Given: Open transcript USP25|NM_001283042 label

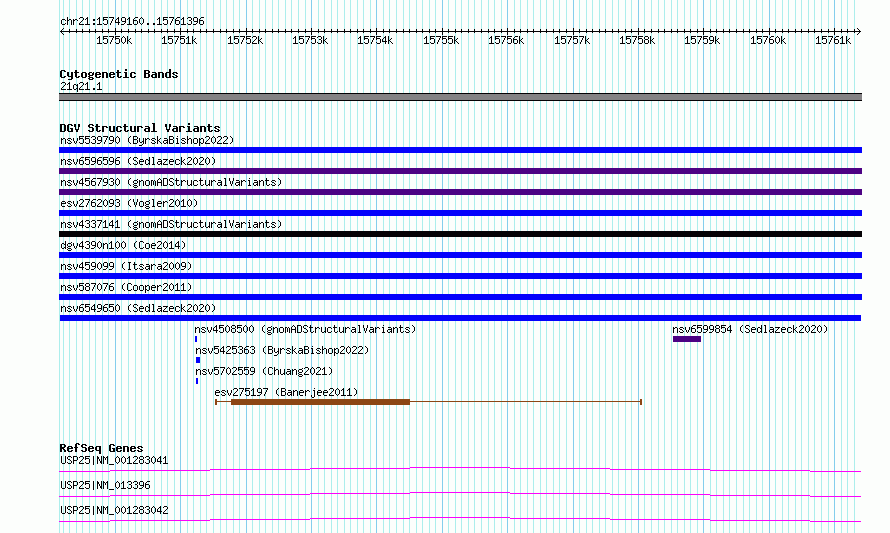Looking at the screenshot, I should coord(114,510).
